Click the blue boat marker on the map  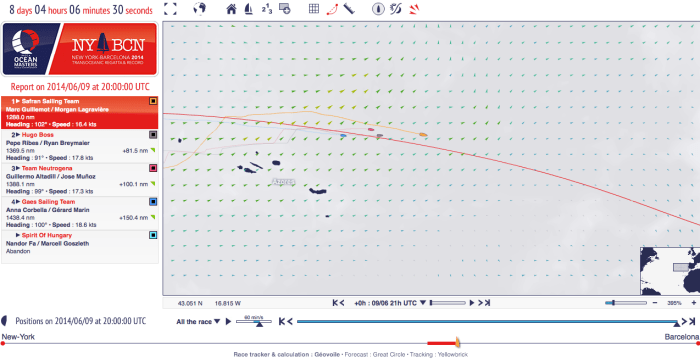coord(343,135)
